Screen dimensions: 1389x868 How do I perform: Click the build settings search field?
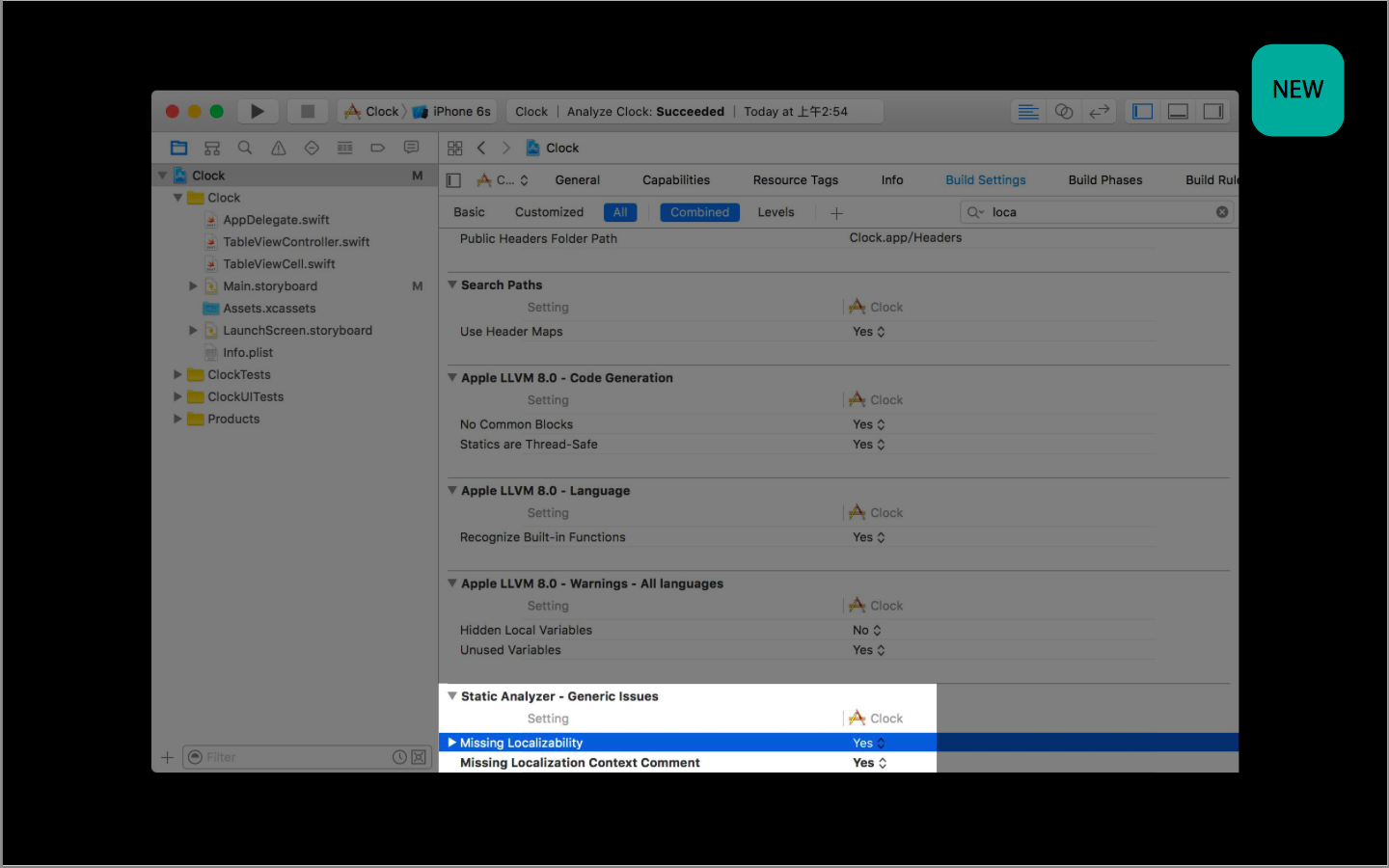click(1097, 212)
